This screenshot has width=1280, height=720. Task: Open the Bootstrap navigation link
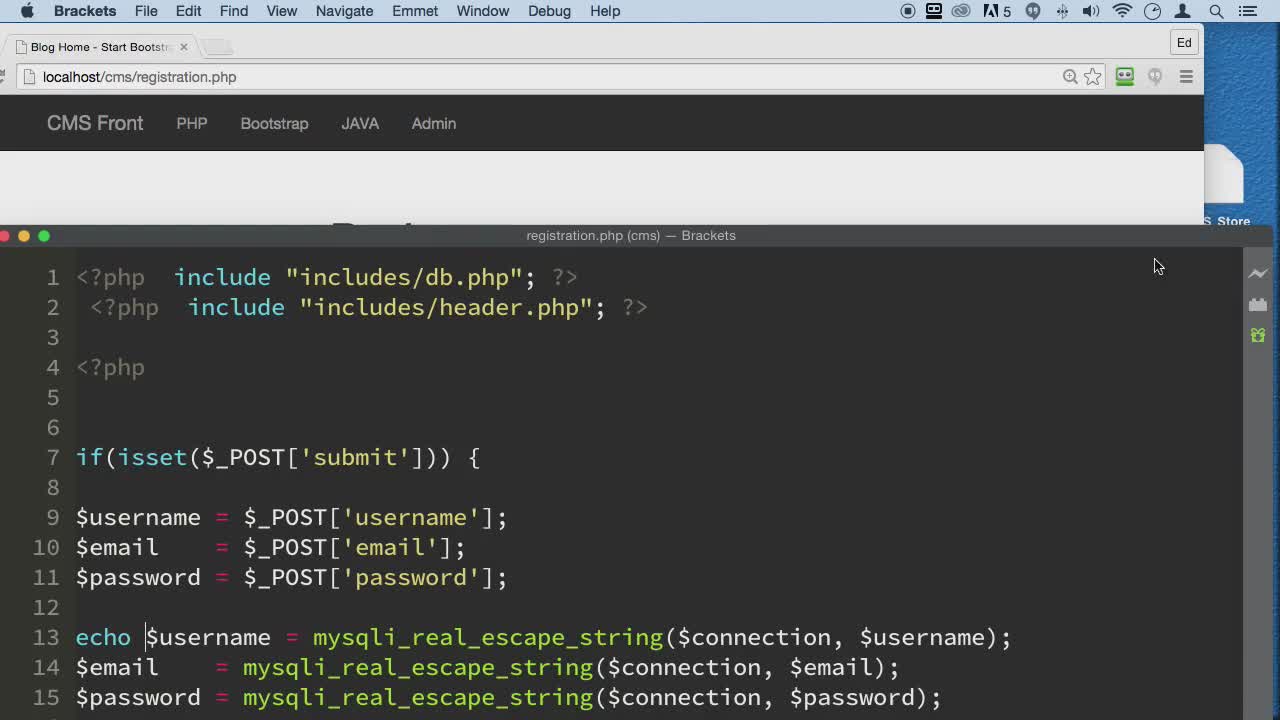[x=274, y=123]
